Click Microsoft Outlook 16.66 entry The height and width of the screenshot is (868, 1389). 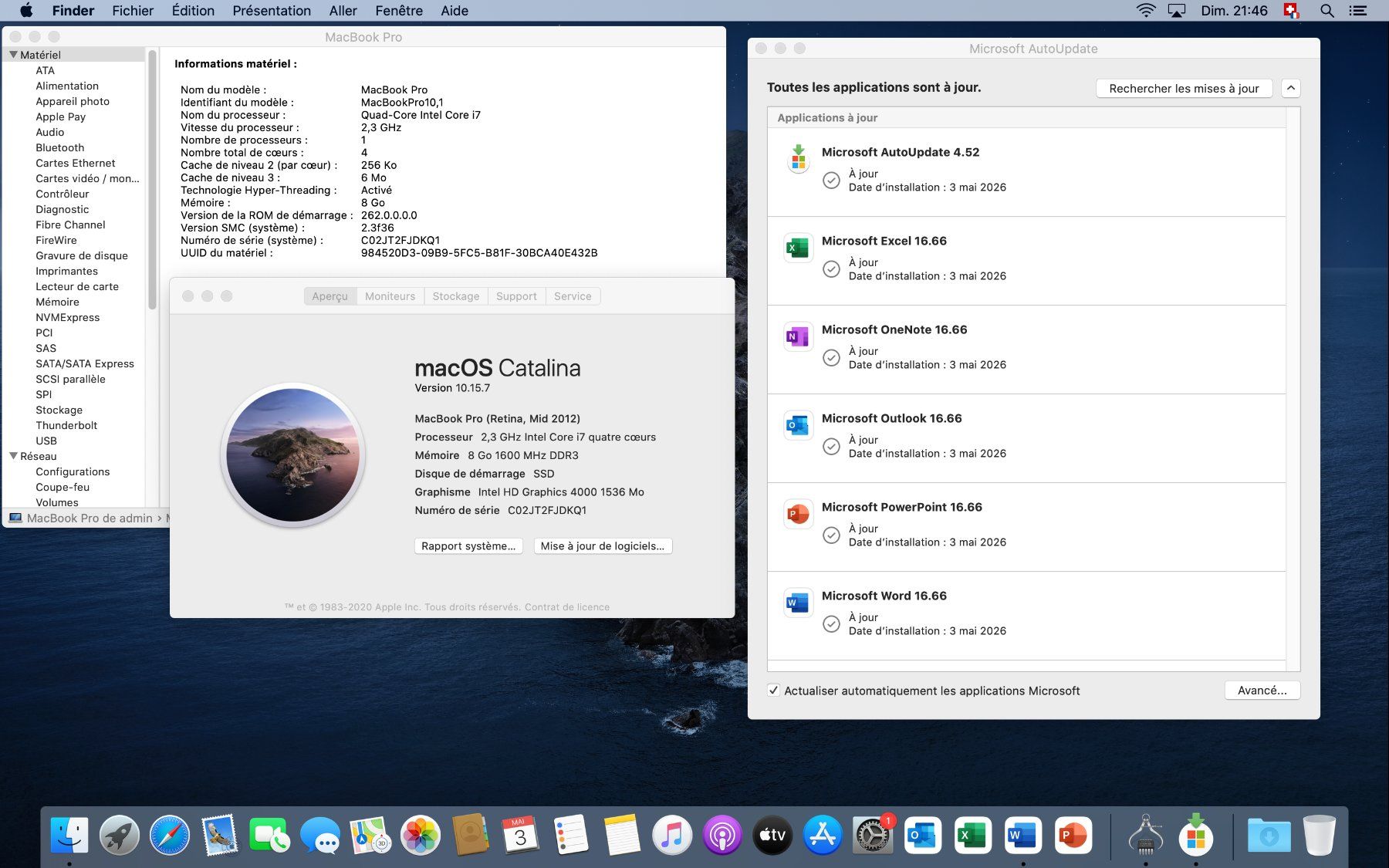click(1026, 438)
